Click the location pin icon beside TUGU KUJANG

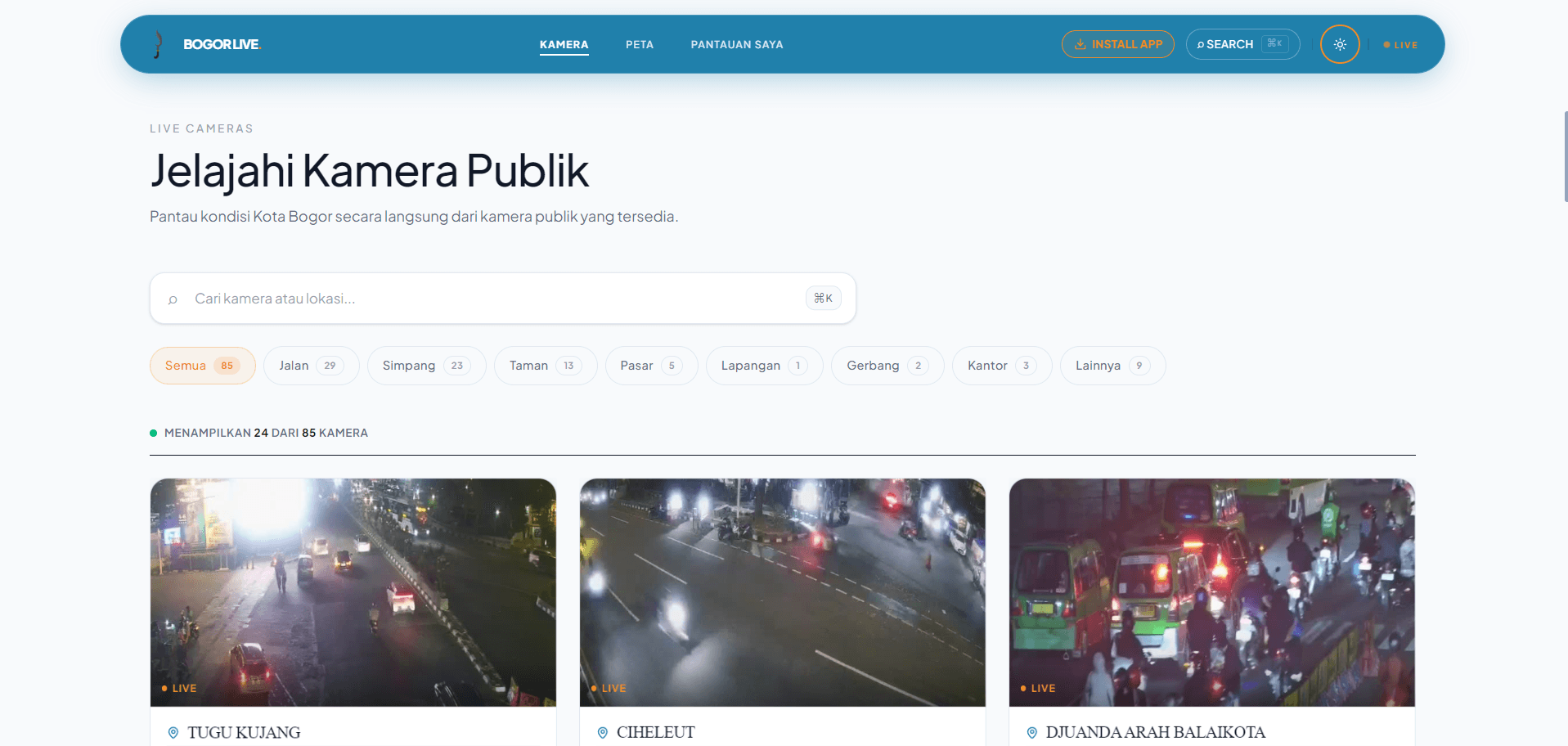point(173,733)
